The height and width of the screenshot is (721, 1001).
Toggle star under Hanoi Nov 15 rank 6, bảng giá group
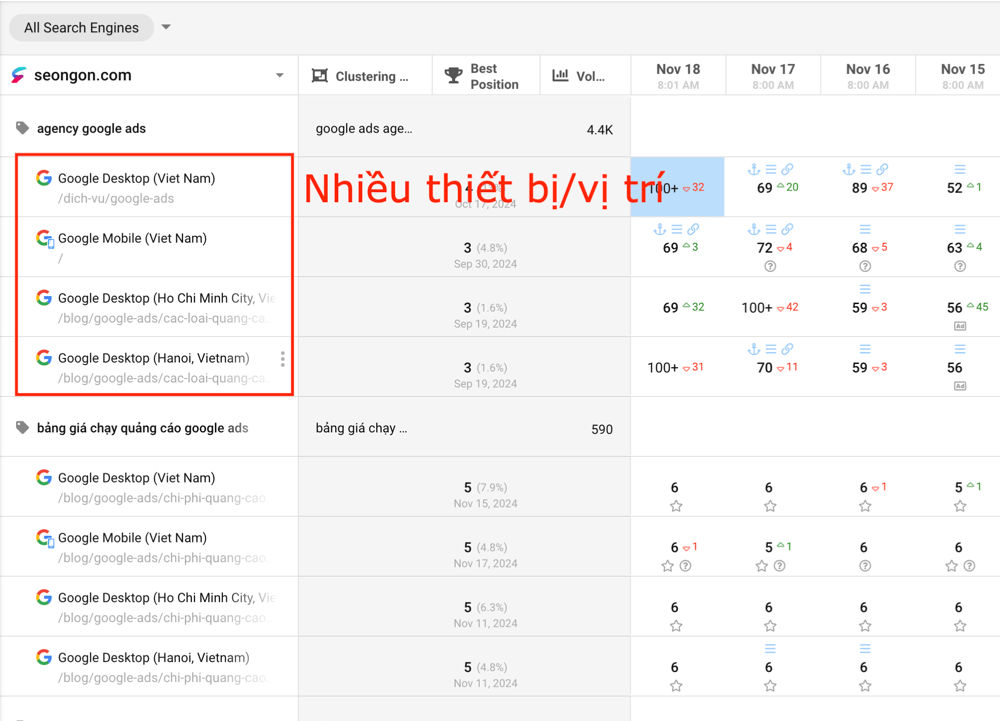(960, 687)
